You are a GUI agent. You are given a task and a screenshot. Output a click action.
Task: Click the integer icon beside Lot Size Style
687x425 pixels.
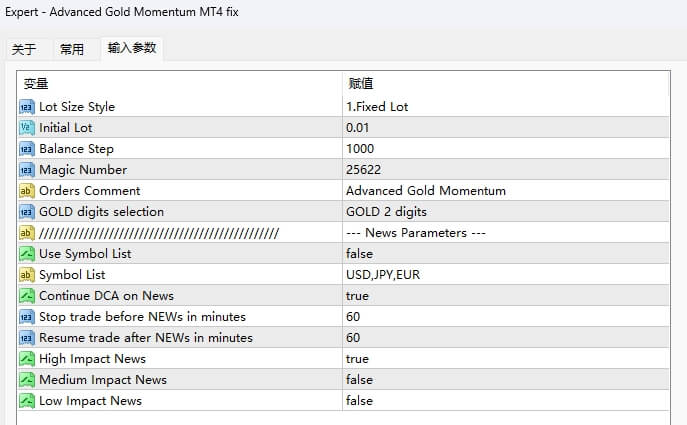(27, 107)
